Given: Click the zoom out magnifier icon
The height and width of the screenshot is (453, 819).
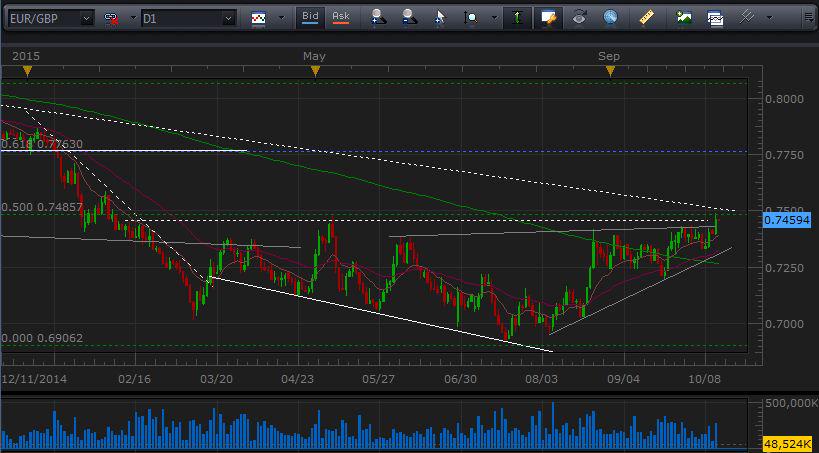Looking at the screenshot, I should tap(409, 18).
